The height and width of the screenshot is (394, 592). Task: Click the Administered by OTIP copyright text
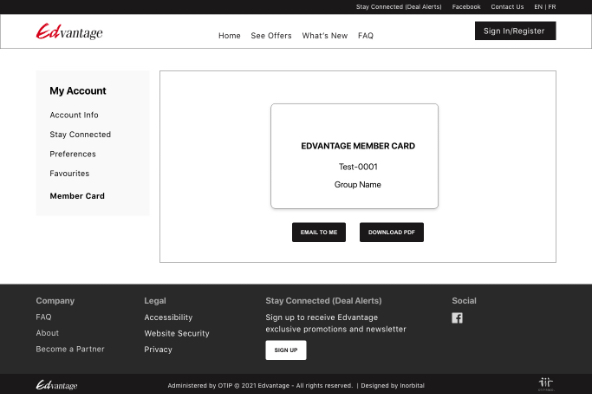coord(260,385)
